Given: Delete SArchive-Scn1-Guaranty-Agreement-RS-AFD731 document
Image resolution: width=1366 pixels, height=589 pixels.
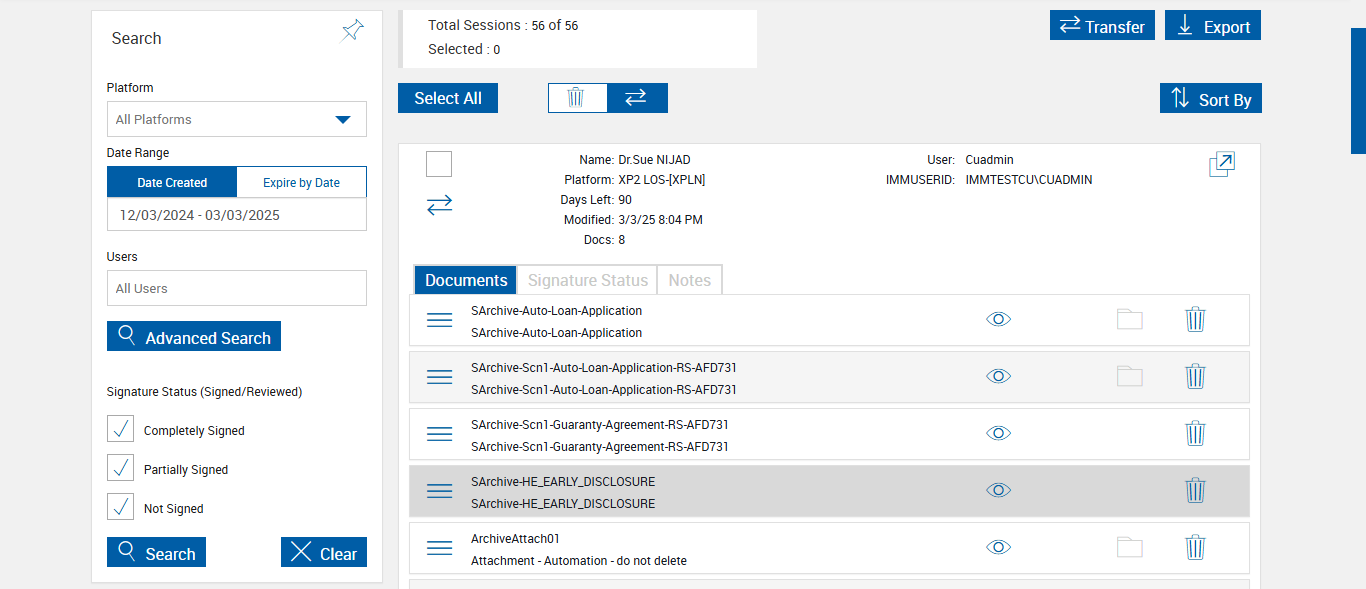Looking at the screenshot, I should coord(1195,433).
